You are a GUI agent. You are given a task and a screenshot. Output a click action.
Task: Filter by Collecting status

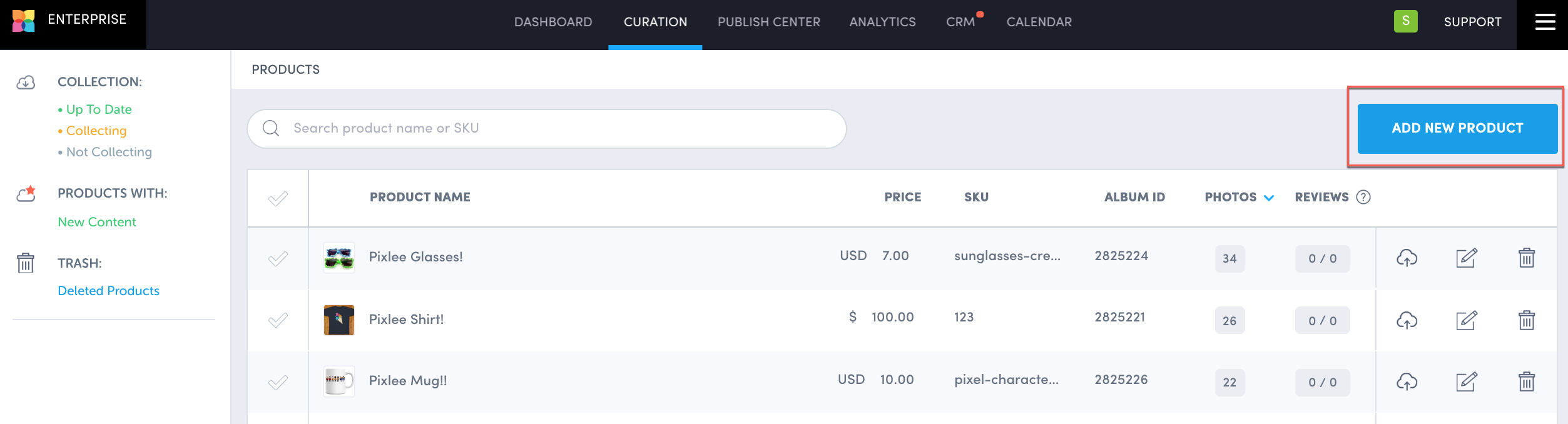(96, 131)
